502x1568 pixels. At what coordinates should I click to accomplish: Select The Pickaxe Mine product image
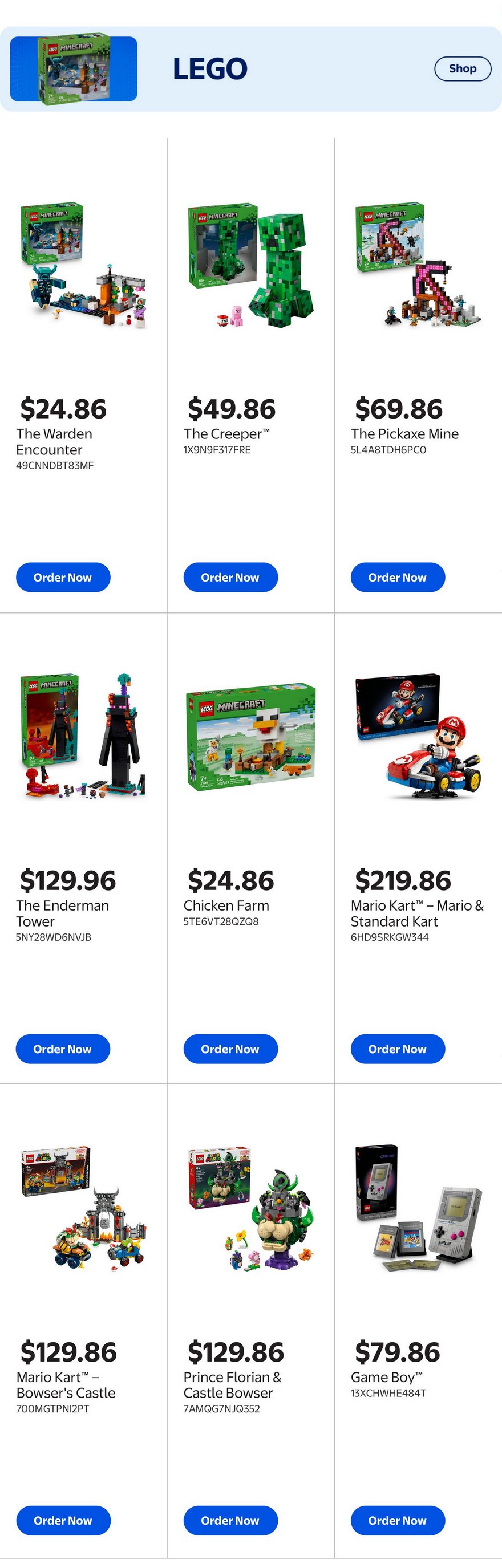418,265
